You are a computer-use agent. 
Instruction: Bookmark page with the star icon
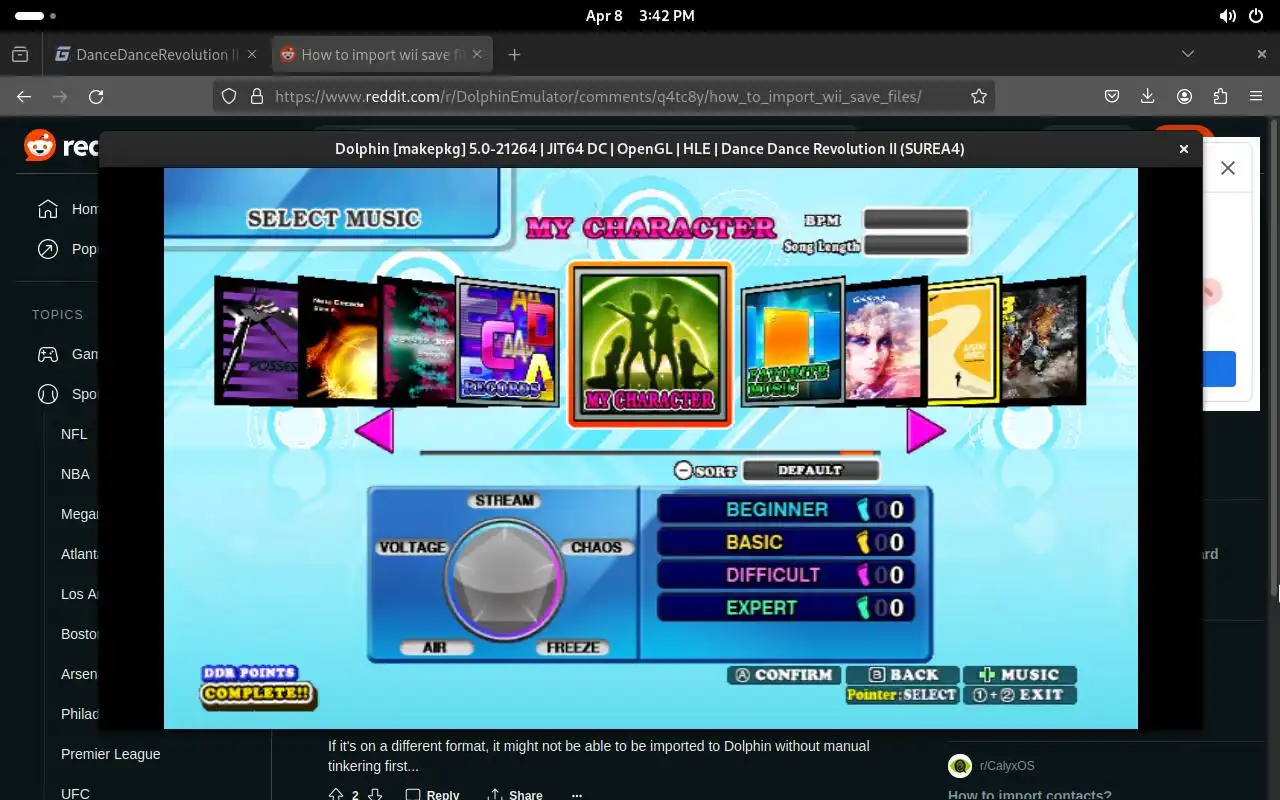[x=979, y=96]
